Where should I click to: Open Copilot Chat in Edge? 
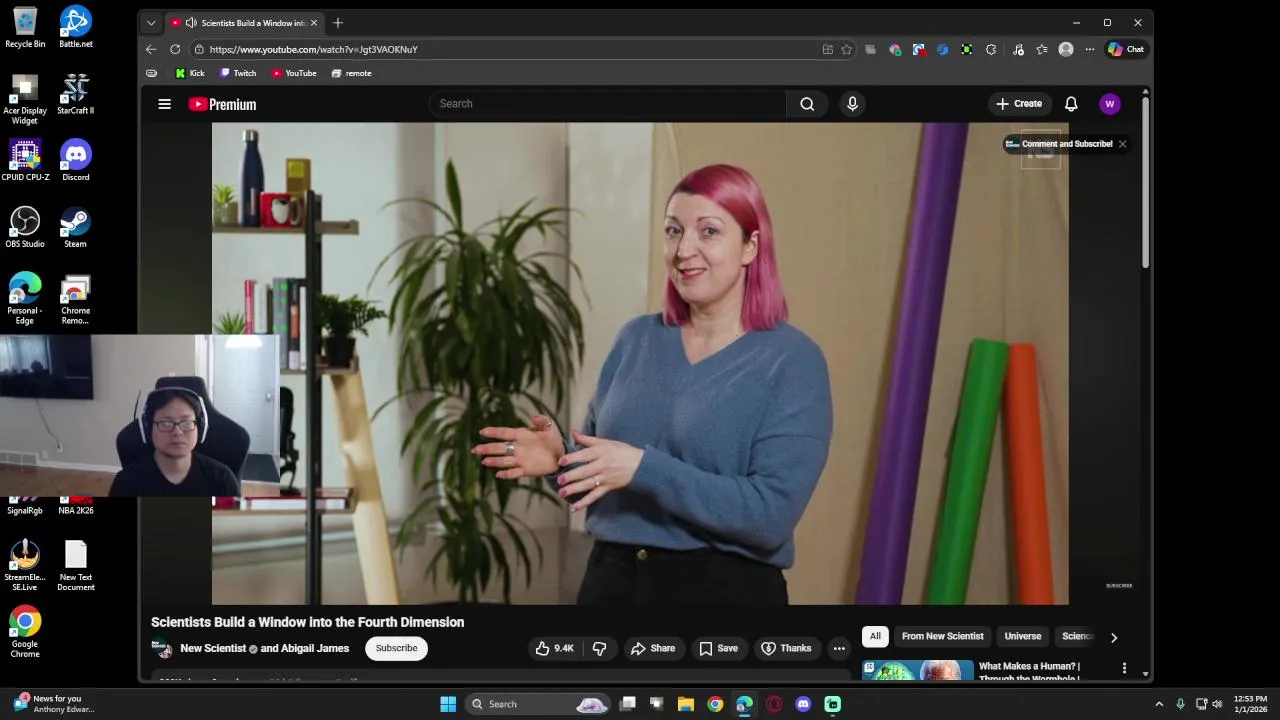[1126, 49]
